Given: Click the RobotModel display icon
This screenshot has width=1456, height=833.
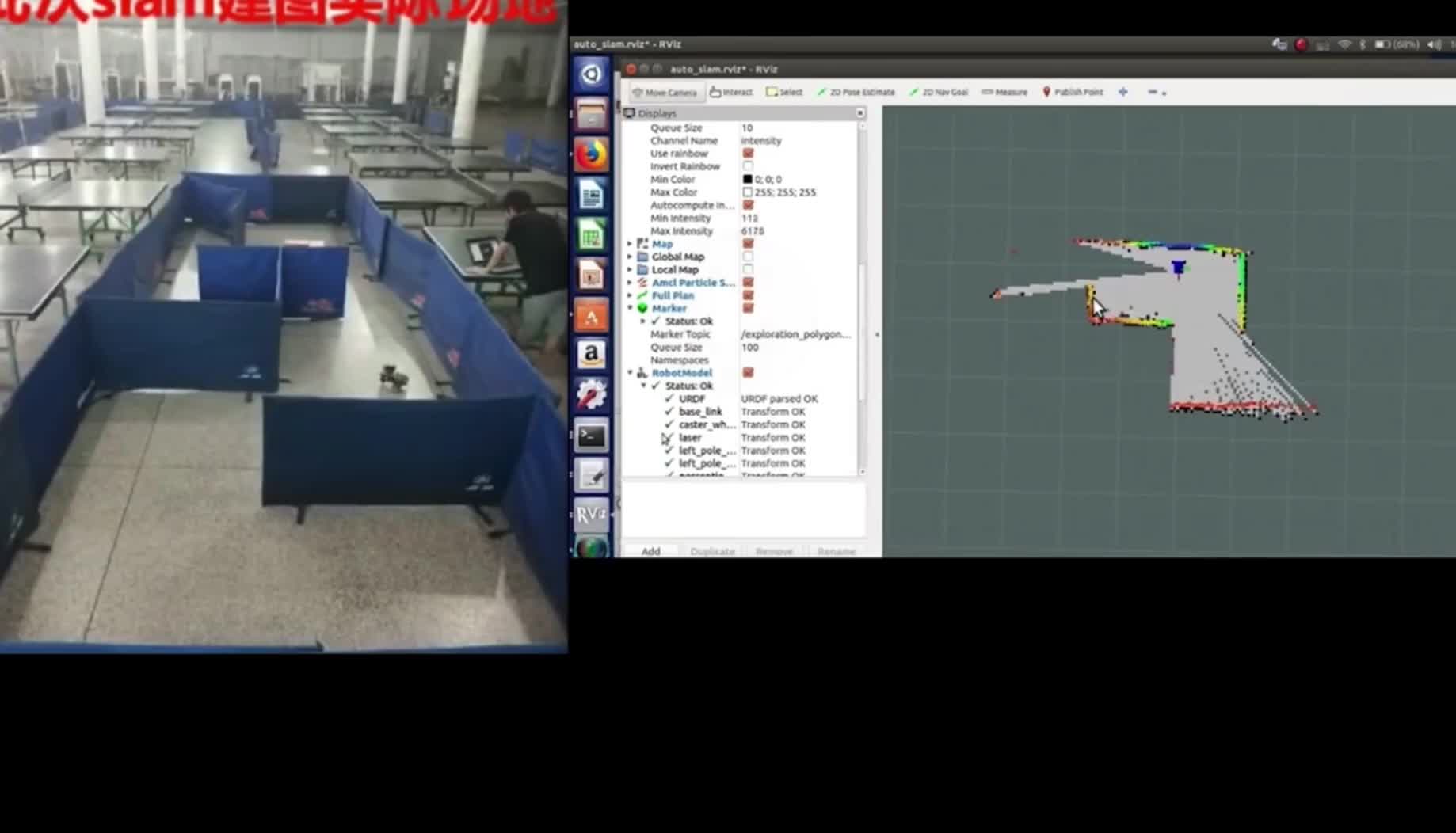Looking at the screenshot, I should click(642, 373).
